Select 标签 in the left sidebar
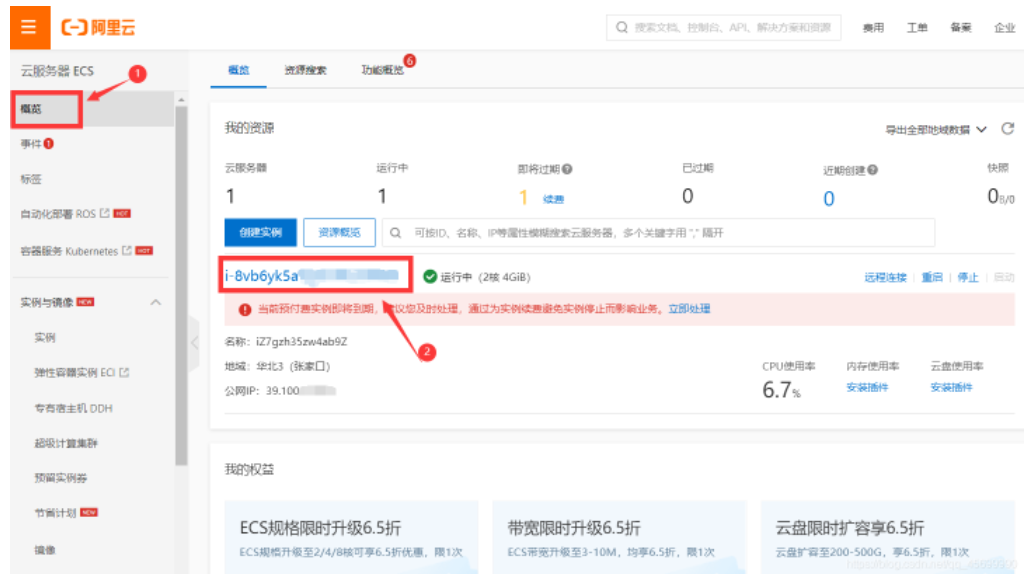 [x=31, y=179]
